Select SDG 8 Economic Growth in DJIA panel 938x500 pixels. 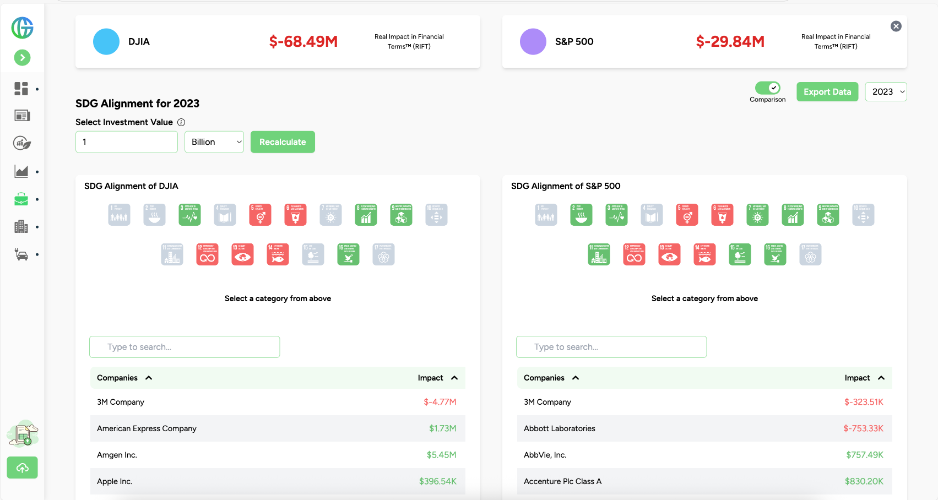point(366,215)
